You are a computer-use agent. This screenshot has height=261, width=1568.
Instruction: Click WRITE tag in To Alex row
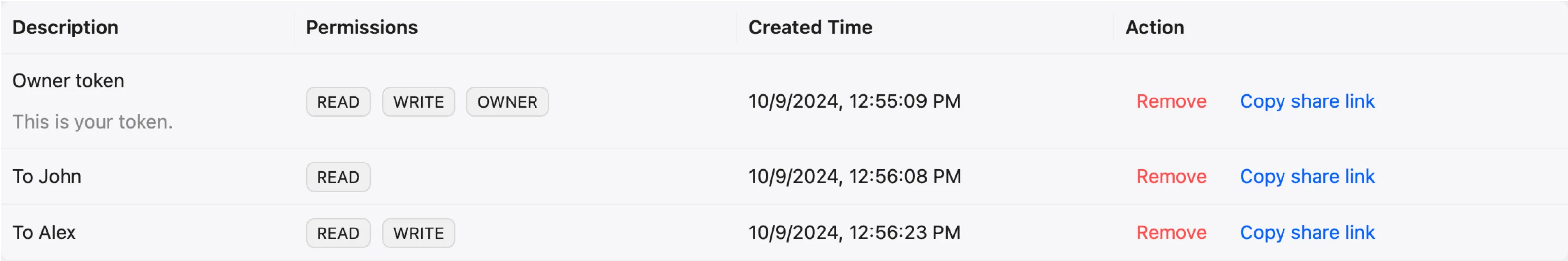[418, 233]
